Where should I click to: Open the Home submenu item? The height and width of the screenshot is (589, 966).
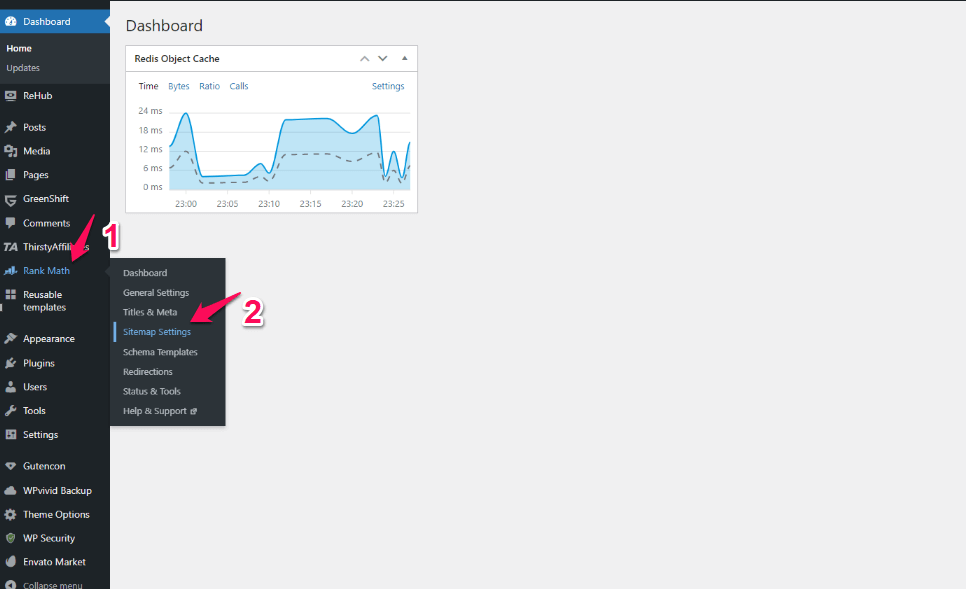[19, 48]
